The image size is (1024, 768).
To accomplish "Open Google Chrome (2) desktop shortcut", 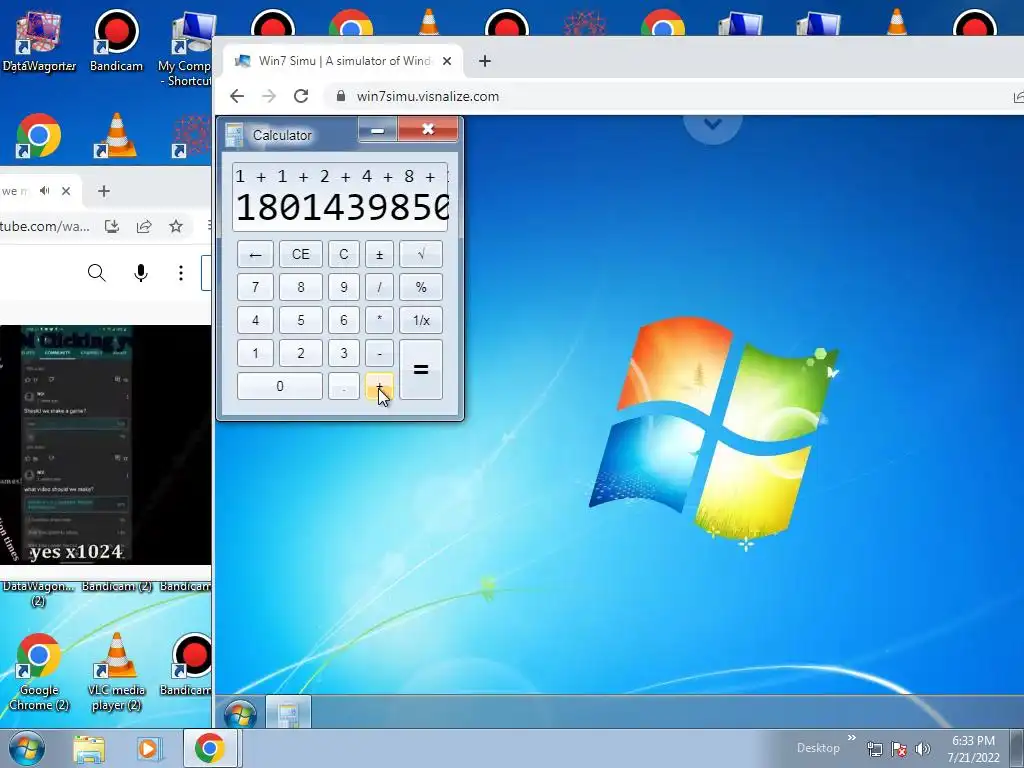I will [x=39, y=672].
